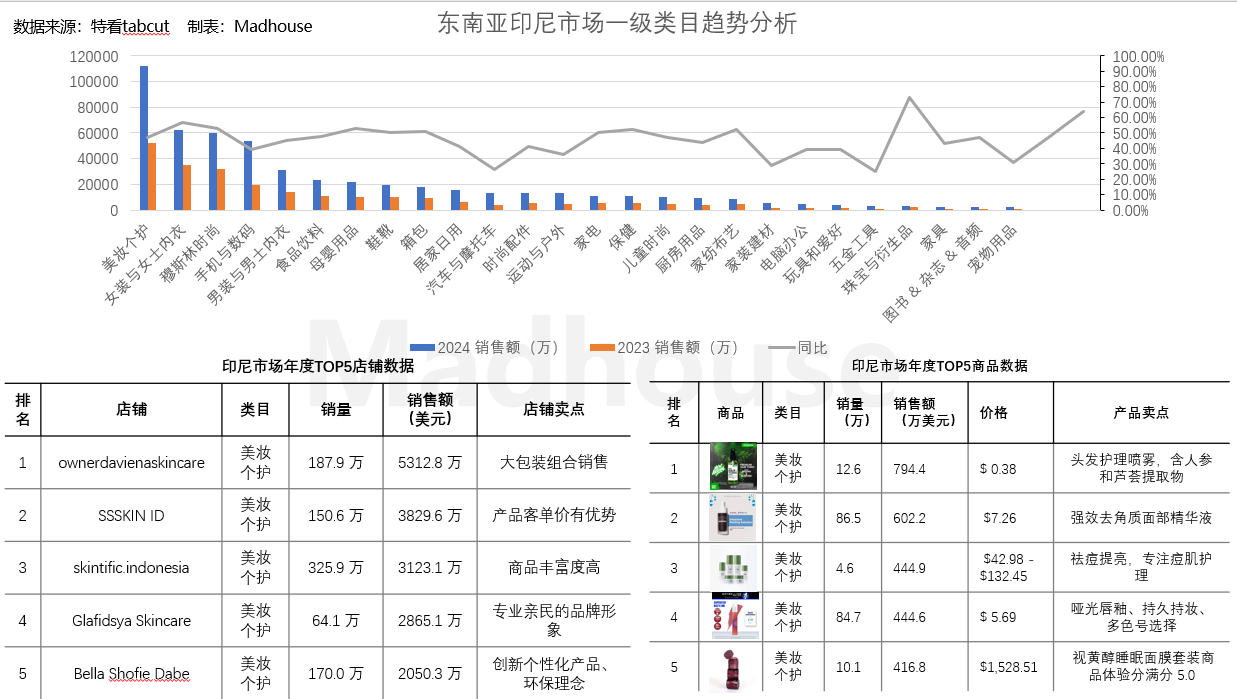The image size is (1237, 699).
Task: Select store name Glafidsya Skincare
Action: (131, 620)
